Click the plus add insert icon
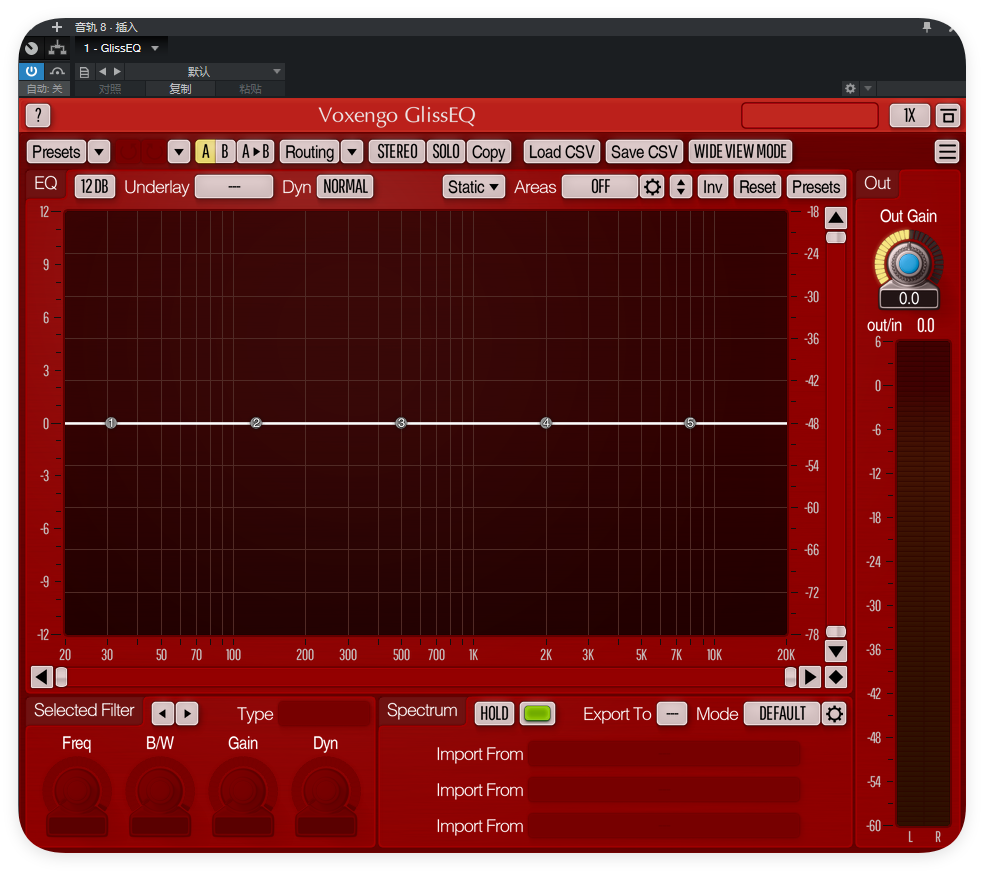The width and height of the screenshot is (984, 871). 57,27
